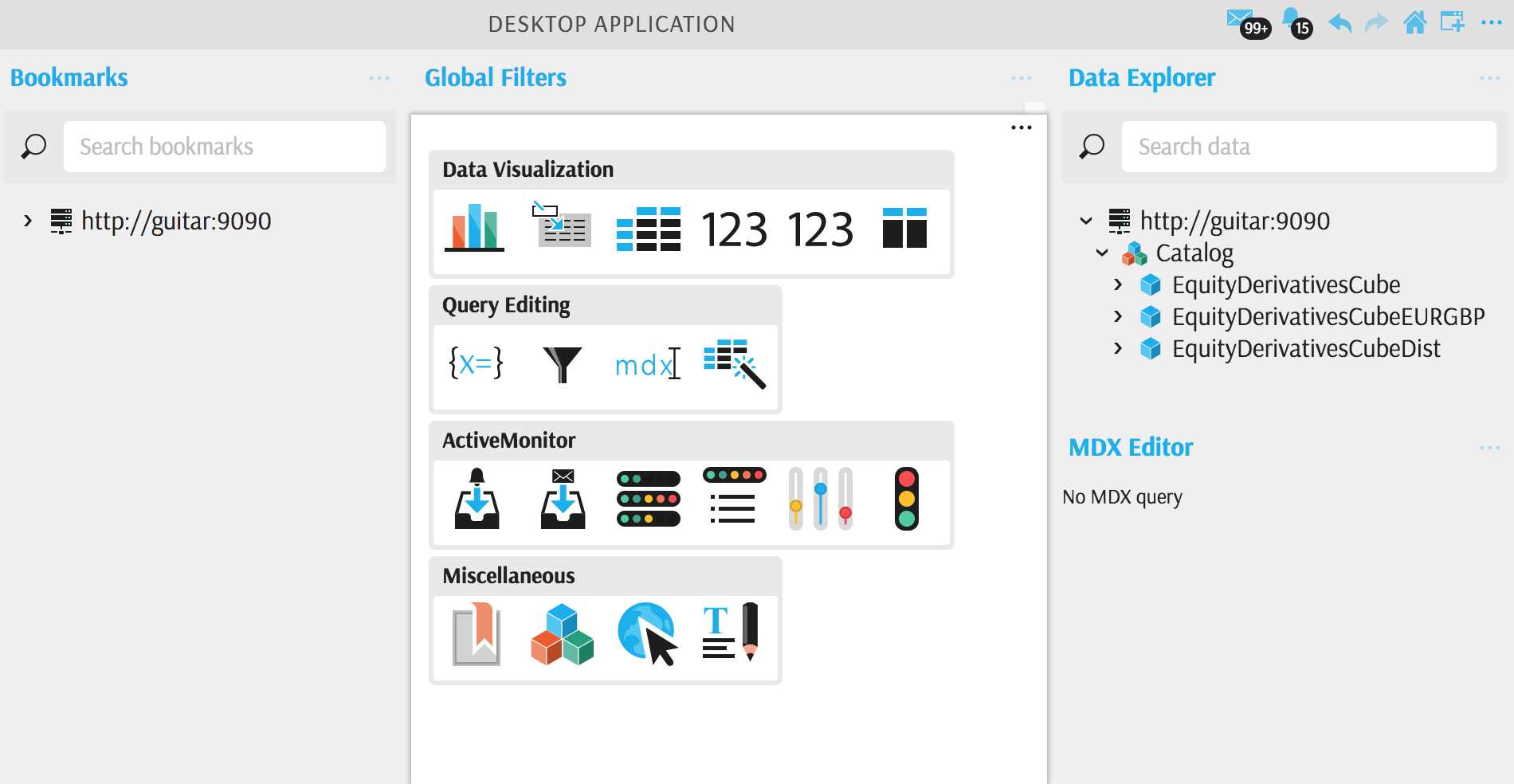Select EquityDerivativesCube in the catalog
The width and height of the screenshot is (1514, 784).
coord(1286,284)
